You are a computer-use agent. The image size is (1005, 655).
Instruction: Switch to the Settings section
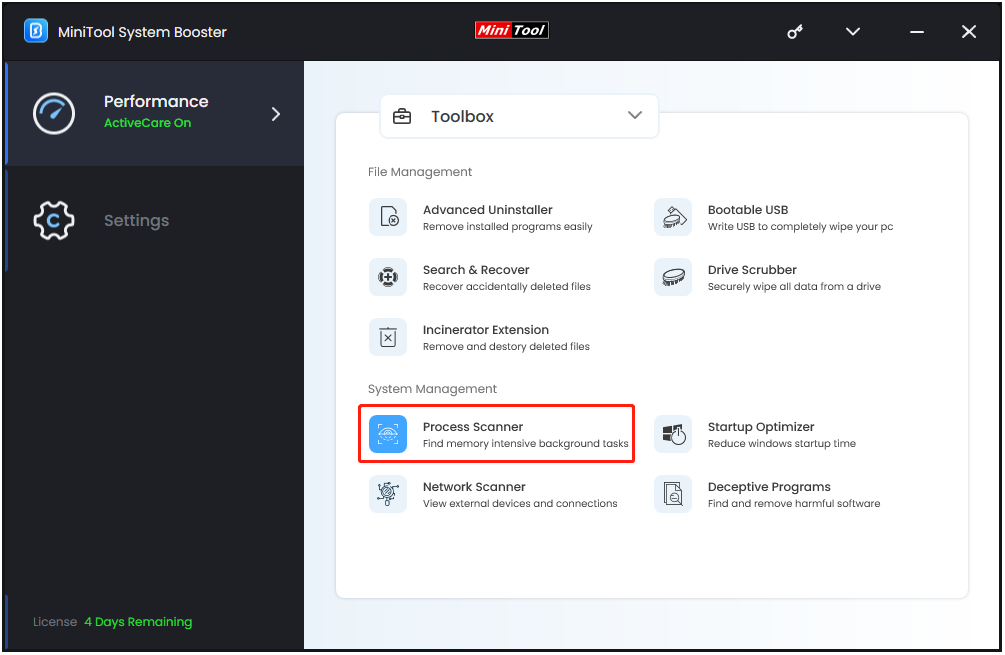[136, 220]
